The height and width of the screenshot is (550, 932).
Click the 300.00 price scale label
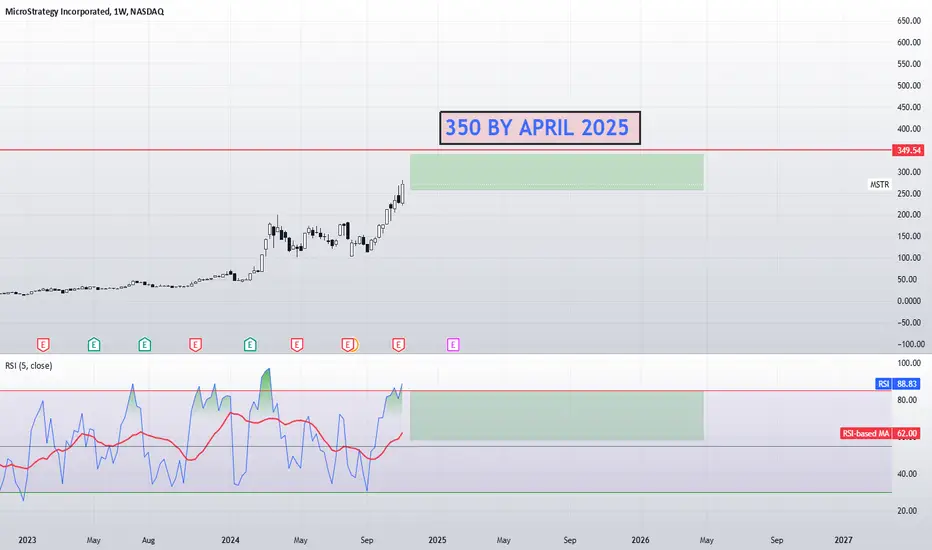909,172
